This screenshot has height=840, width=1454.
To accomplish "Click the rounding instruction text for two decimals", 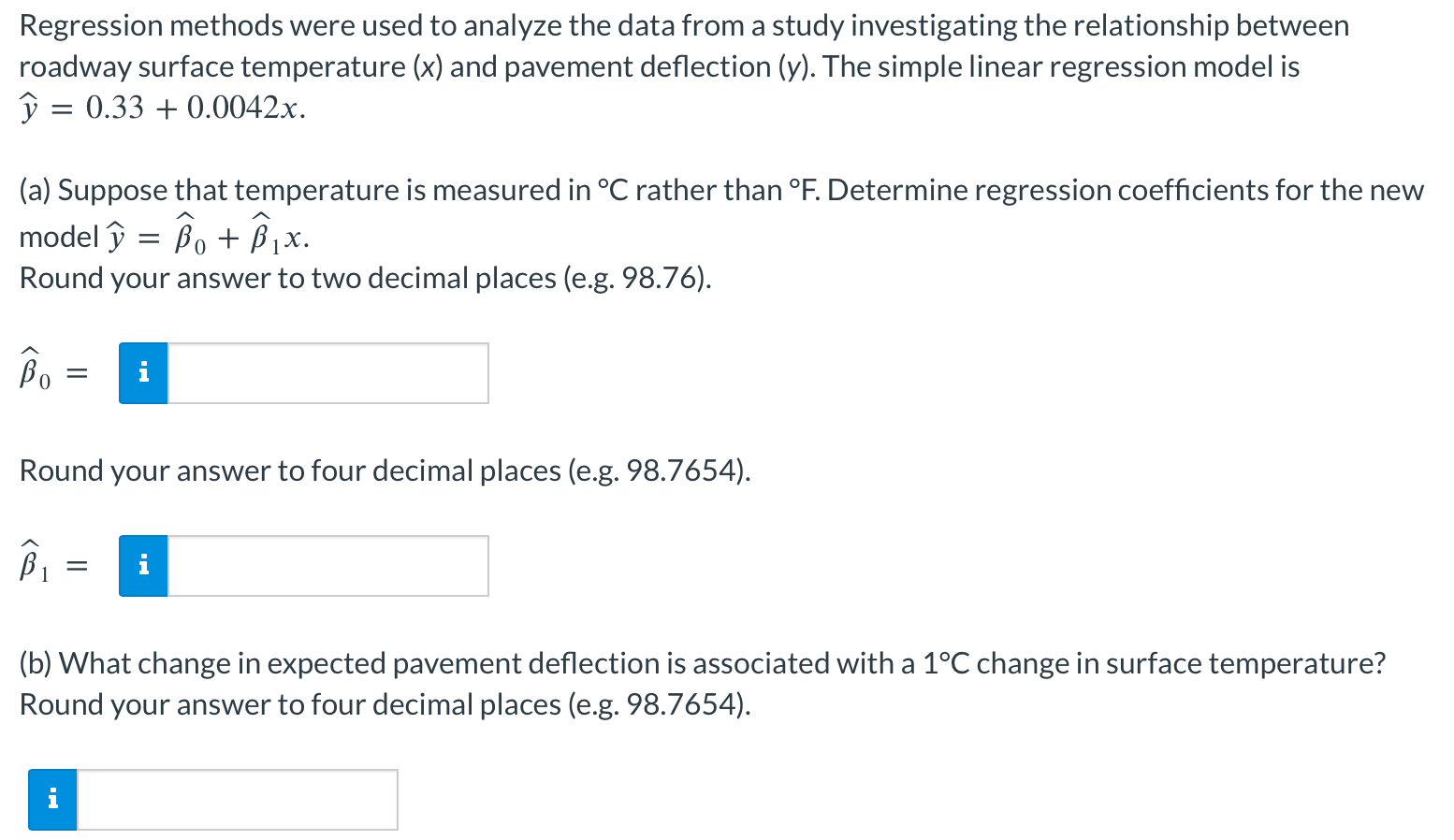I will tap(365, 278).
